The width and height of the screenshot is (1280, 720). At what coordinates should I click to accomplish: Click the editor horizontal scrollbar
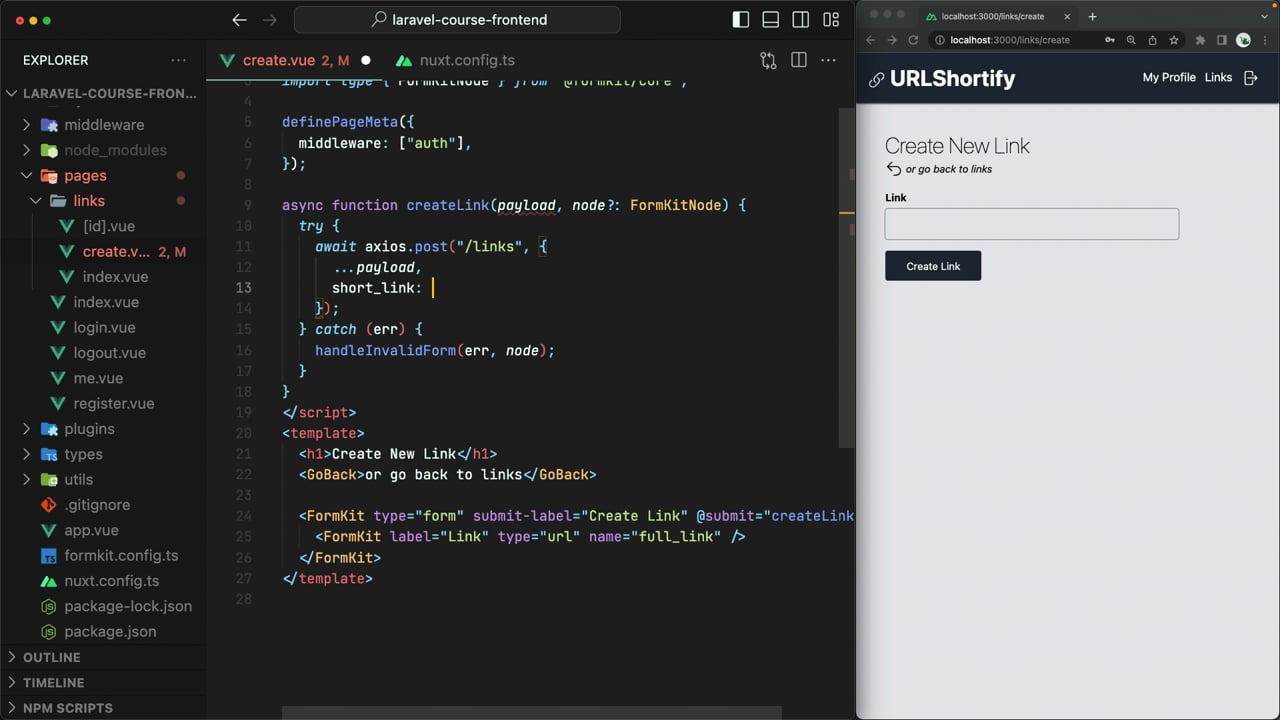[x=531, y=714]
